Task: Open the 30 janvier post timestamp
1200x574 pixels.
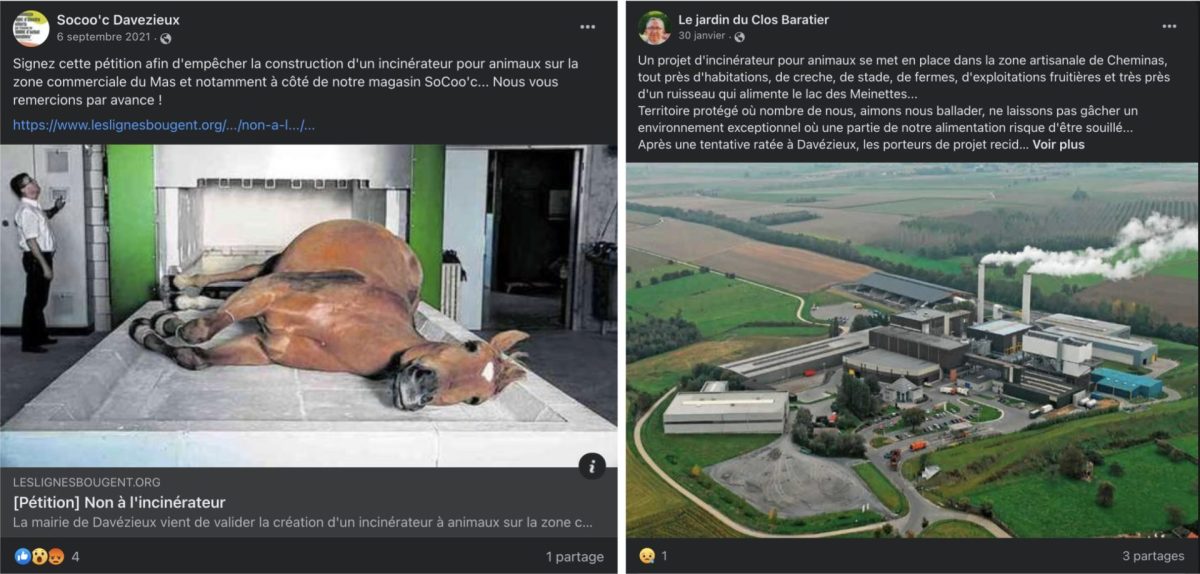Action: [702, 37]
